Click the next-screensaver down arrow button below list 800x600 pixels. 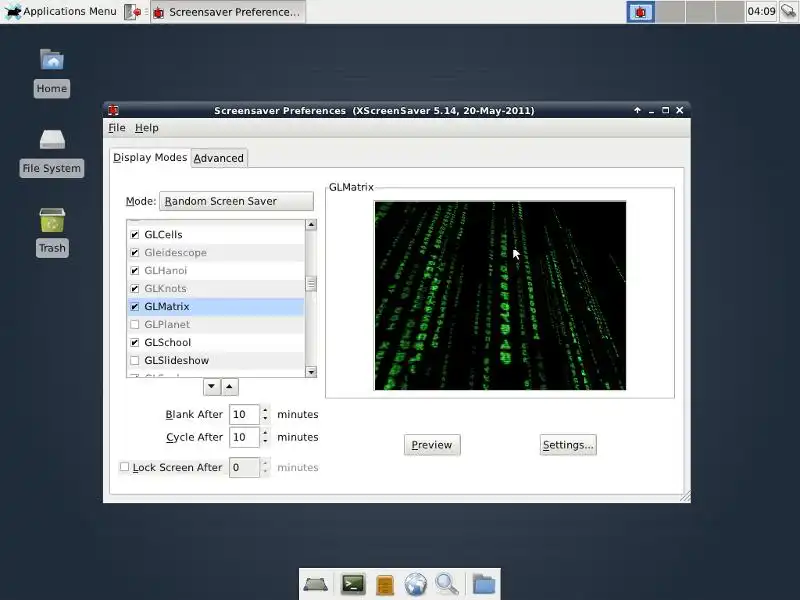click(x=212, y=387)
